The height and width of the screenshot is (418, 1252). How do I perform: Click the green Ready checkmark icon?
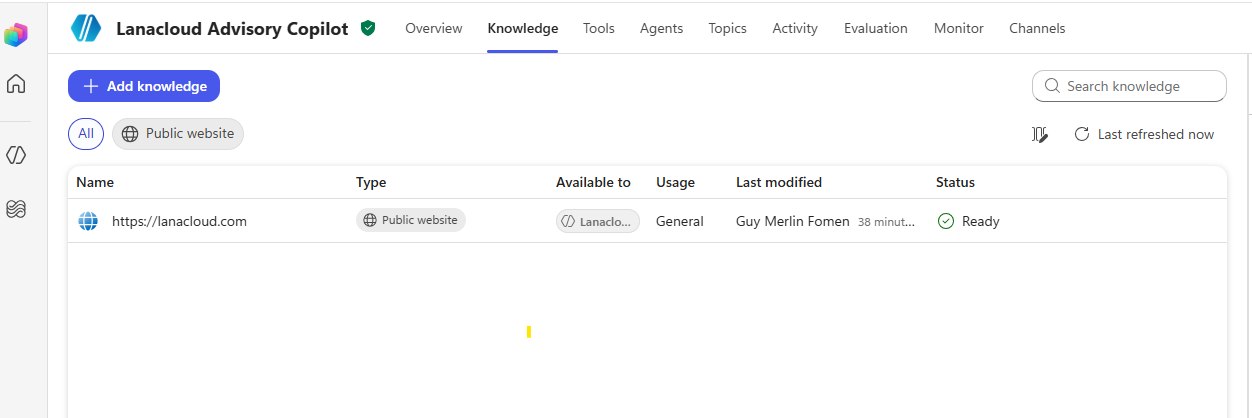[x=945, y=221]
